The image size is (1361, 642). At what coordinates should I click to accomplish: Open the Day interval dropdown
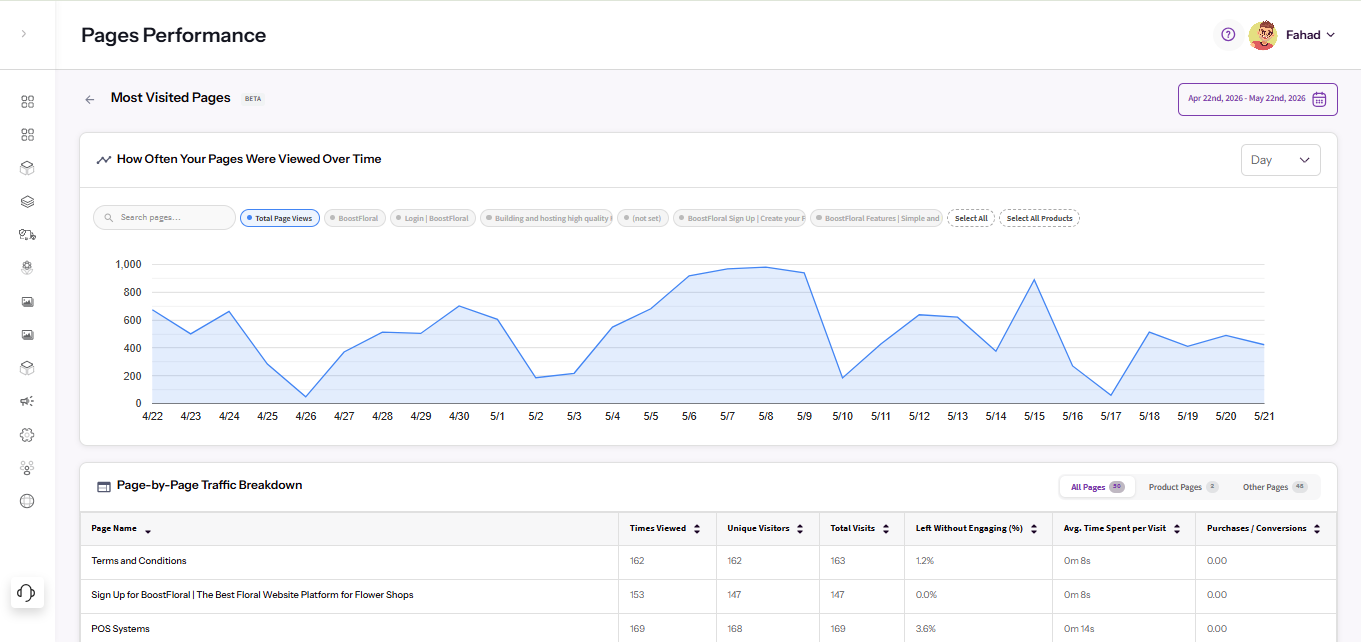click(x=1280, y=160)
